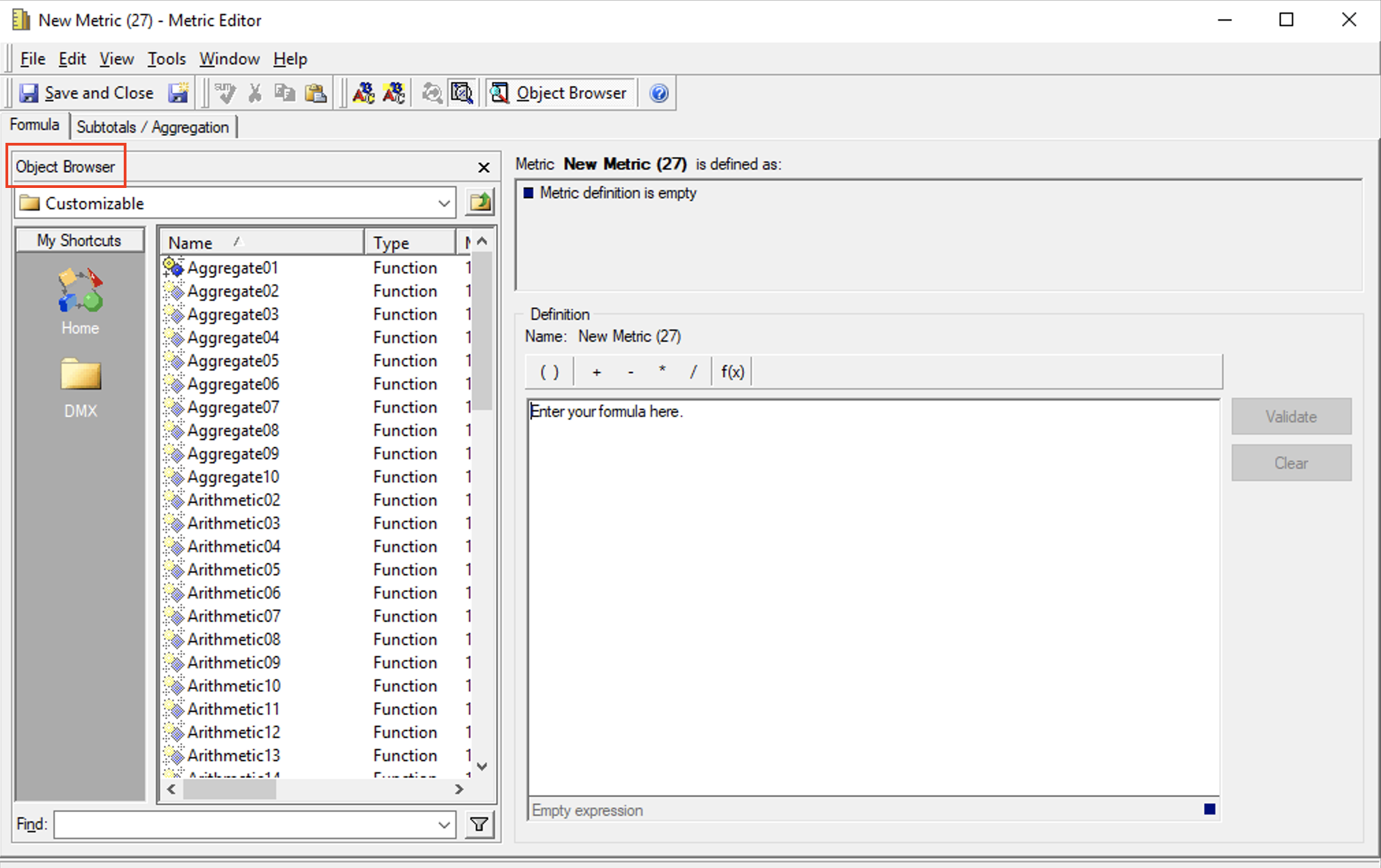1381x868 pixels.
Task: Select the Save and Close icon
Action: [x=29, y=92]
